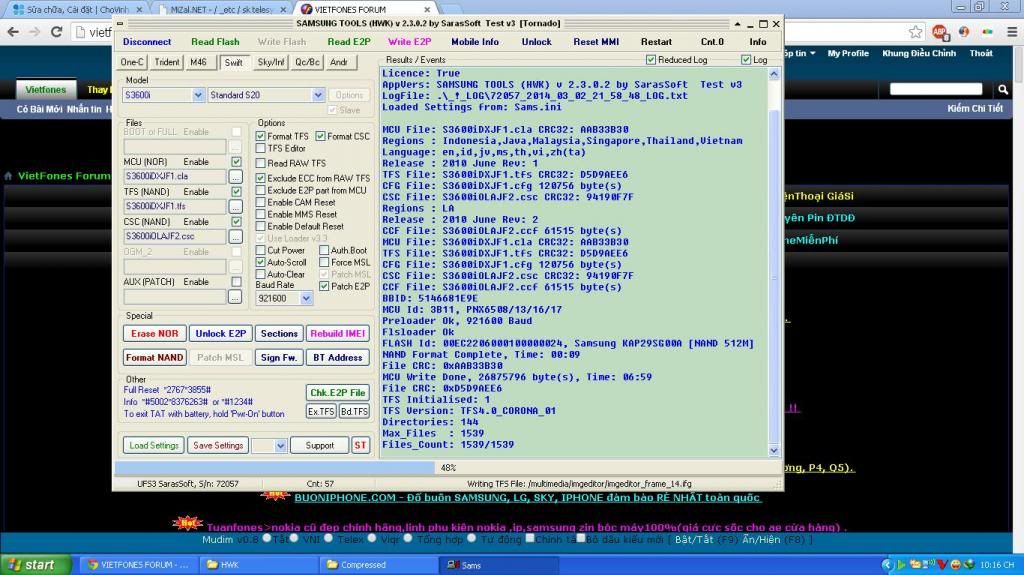Open the Baud Rate 921600 dropdown
1024x575 pixels.
(306, 299)
